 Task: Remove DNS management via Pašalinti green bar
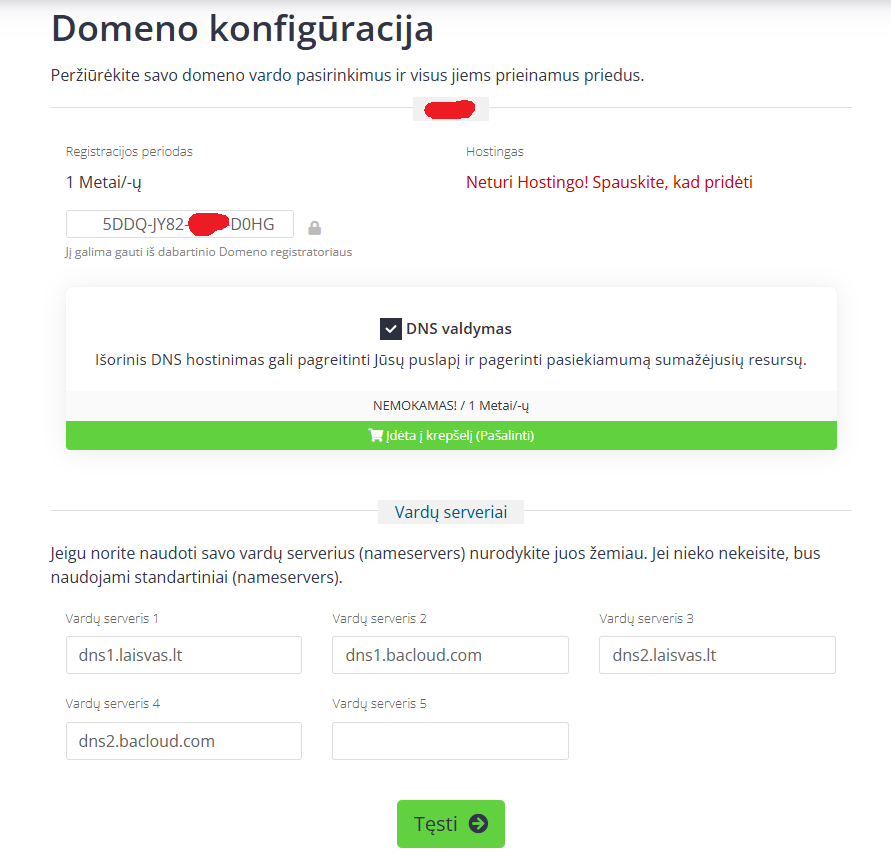tap(451, 435)
